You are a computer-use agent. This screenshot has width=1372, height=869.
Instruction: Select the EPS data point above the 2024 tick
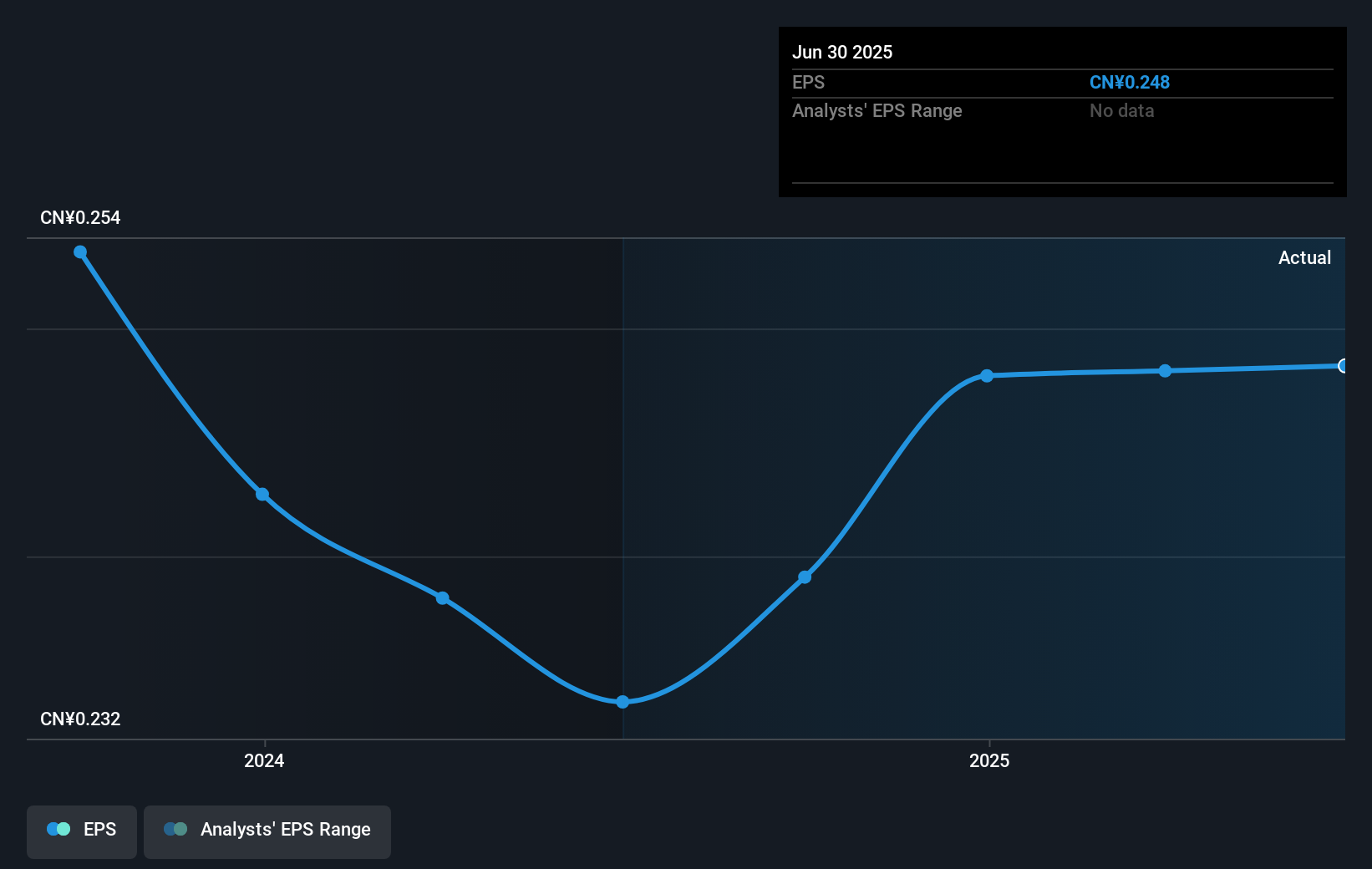(262, 495)
